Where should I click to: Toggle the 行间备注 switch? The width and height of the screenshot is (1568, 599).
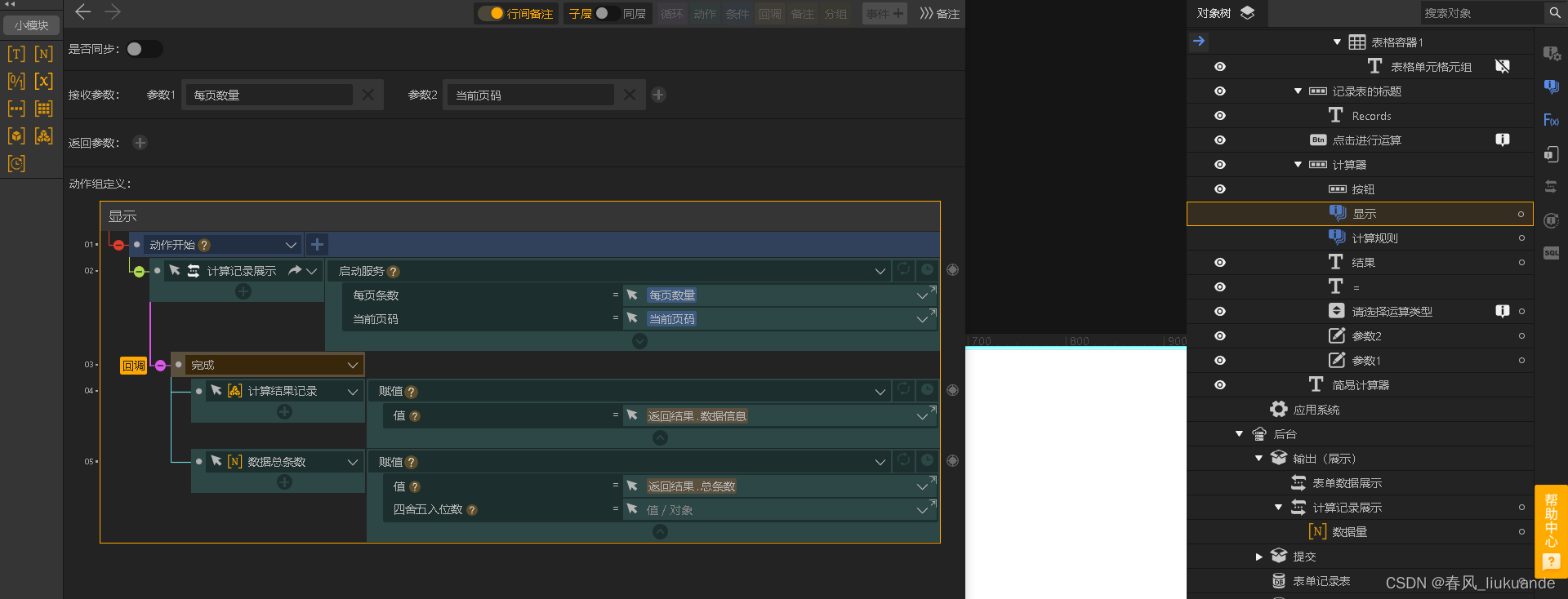click(491, 13)
